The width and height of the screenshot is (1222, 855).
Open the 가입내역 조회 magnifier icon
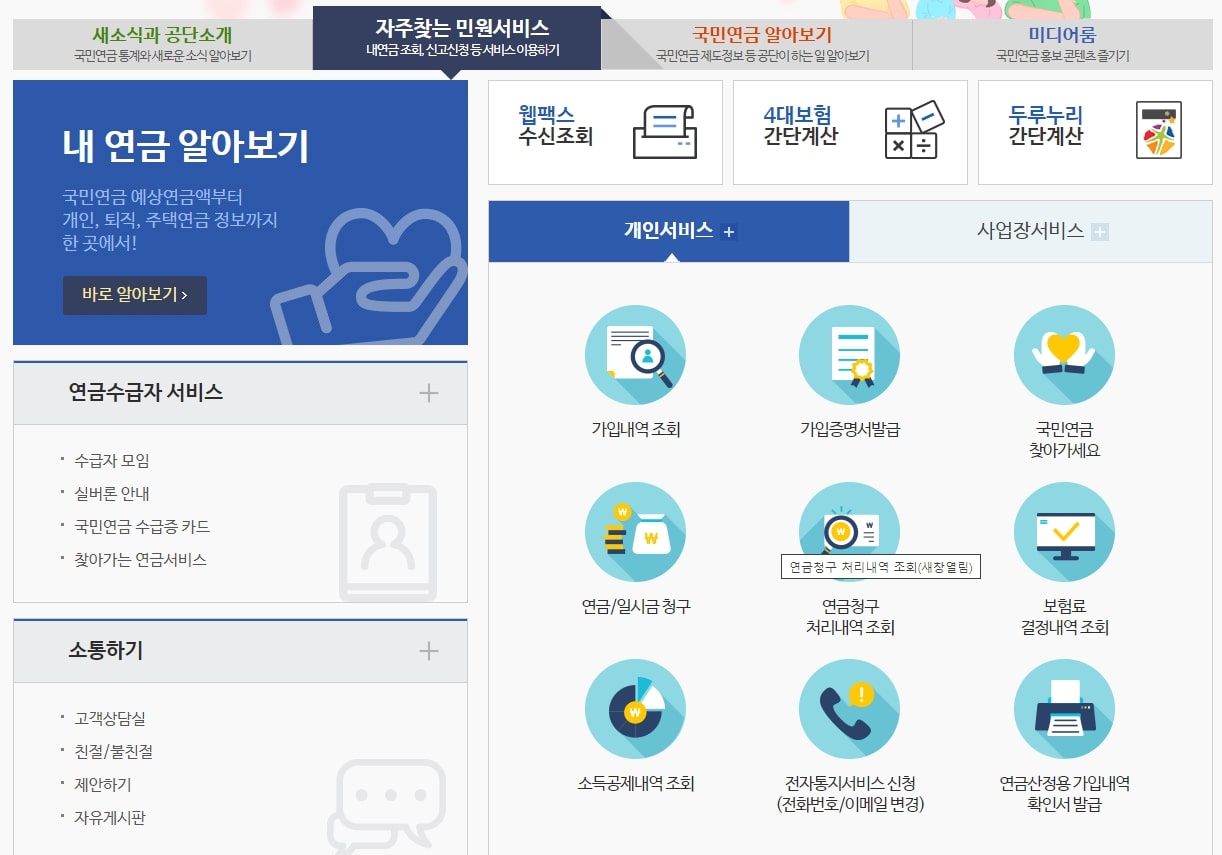click(635, 355)
